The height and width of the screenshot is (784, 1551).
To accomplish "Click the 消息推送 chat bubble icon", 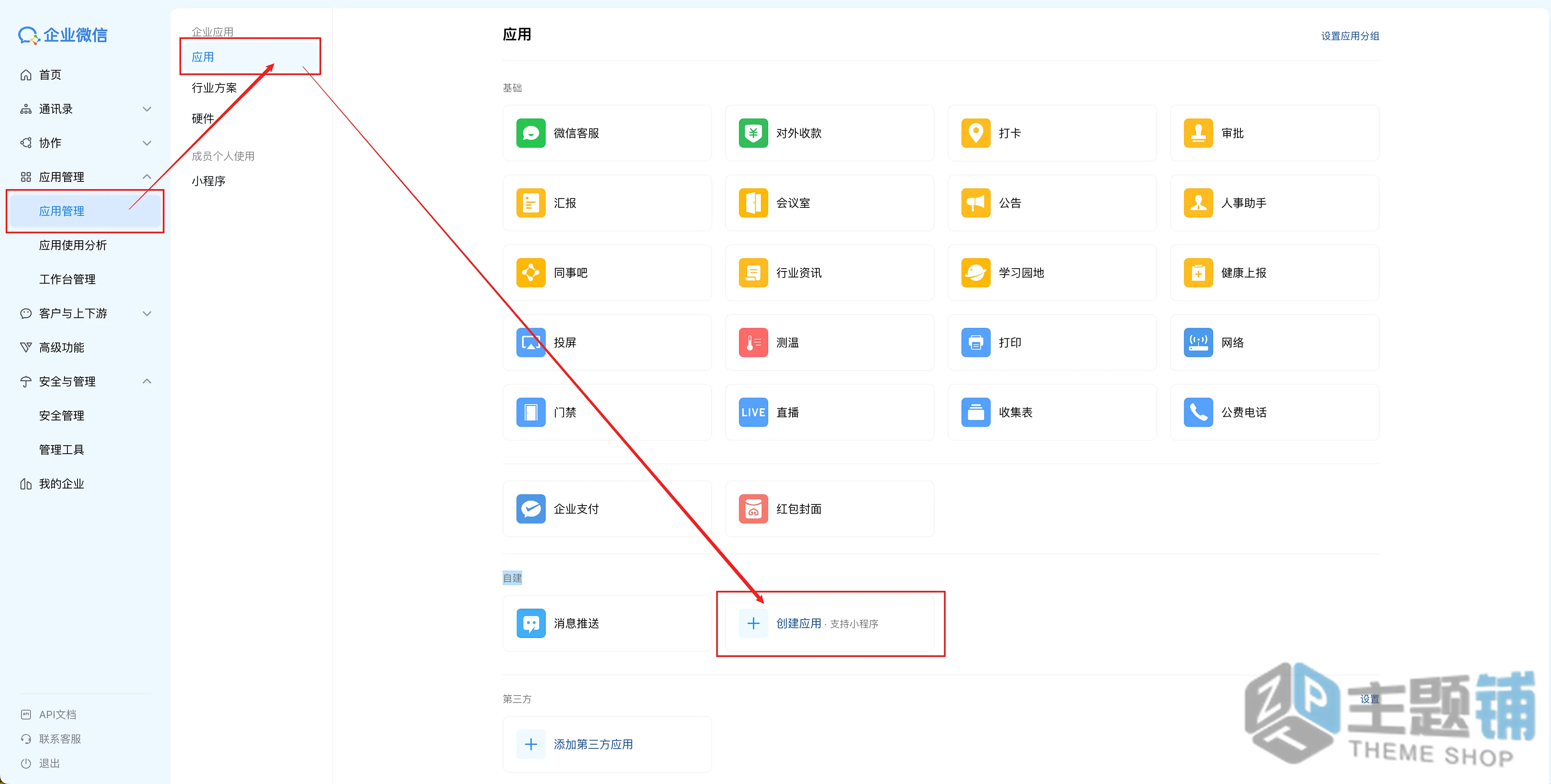I will pyautogui.click(x=530, y=623).
